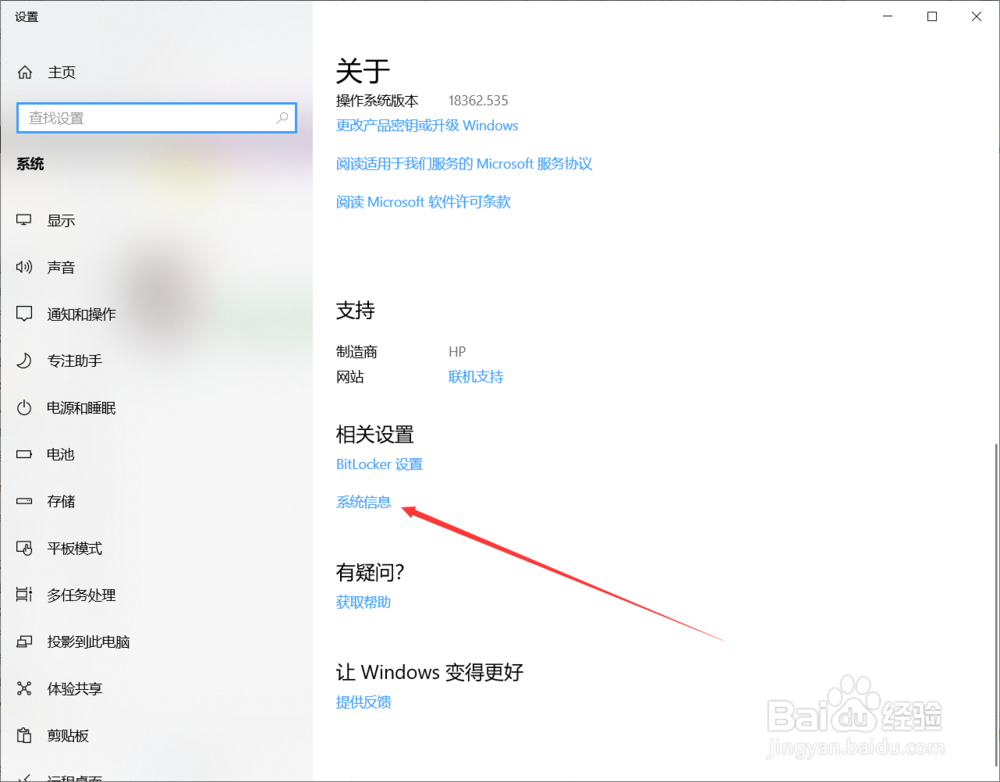Click the 相关设置 heading
1000x782 pixels.
375,435
